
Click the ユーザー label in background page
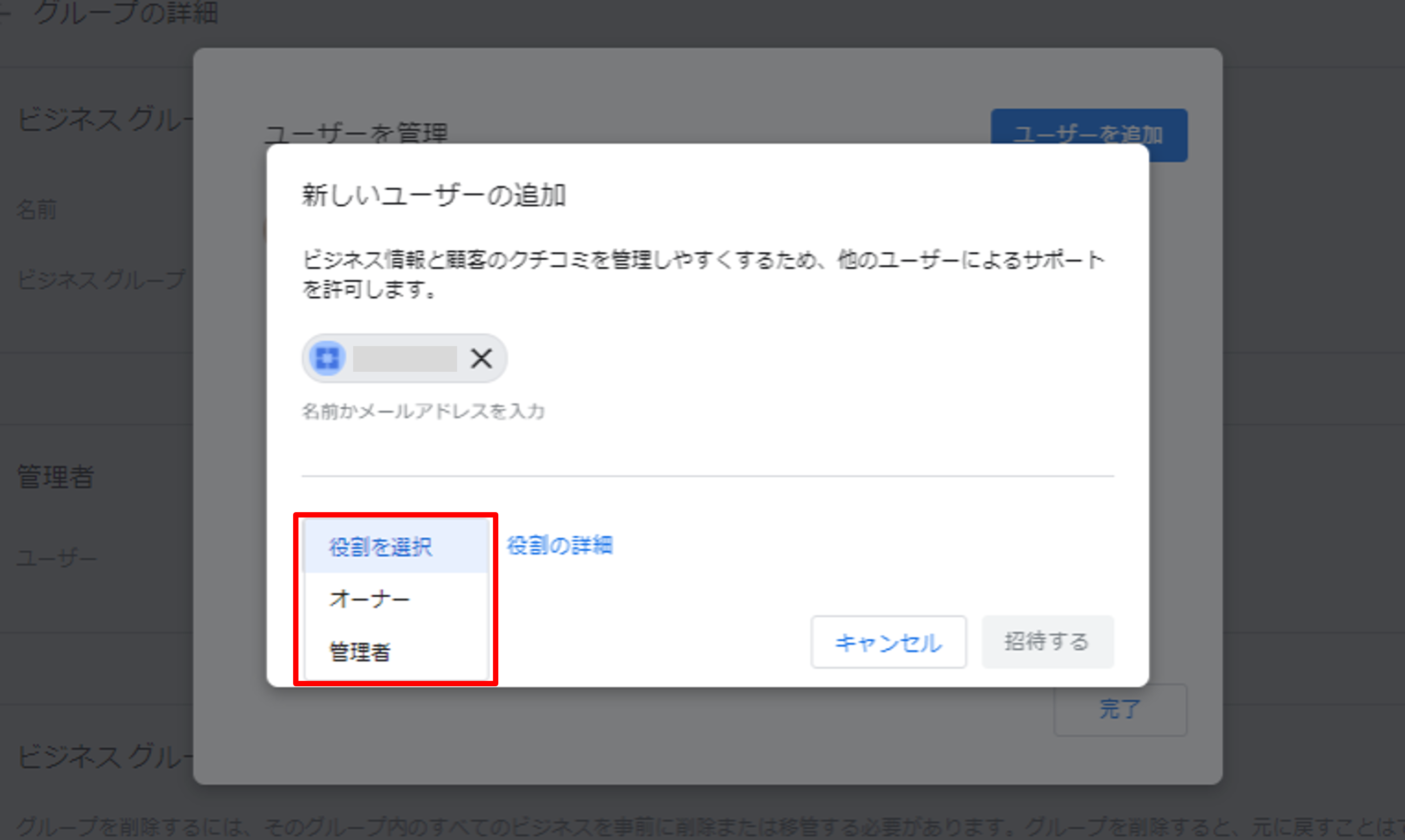click(x=57, y=559)
